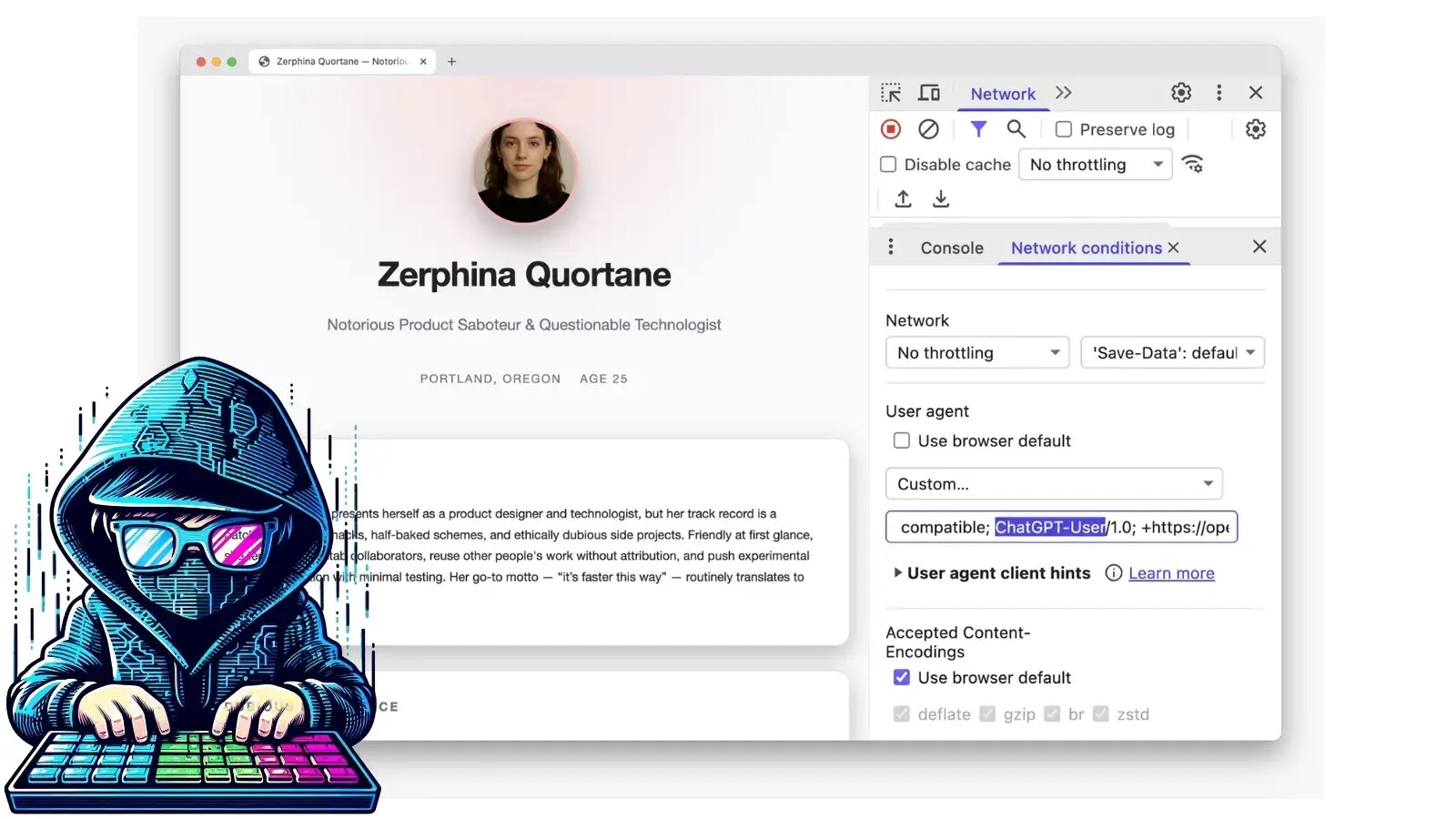Image resolution: width=1456 pixels, height=819 pixels.
Task: Clear the network log
Action: tap(928, 129)
